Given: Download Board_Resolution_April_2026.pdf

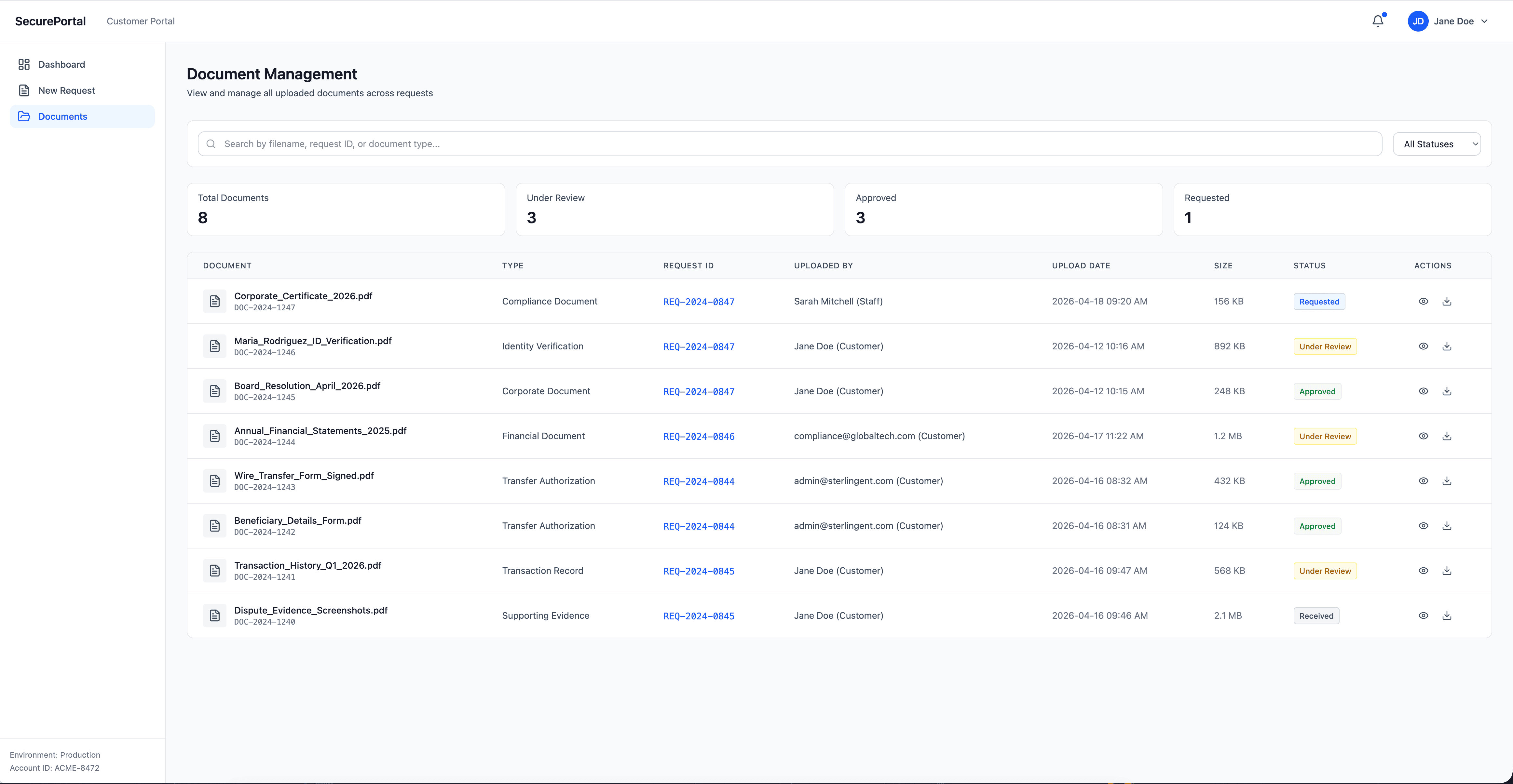Looking at the screenshot, I should (1447, 391).
